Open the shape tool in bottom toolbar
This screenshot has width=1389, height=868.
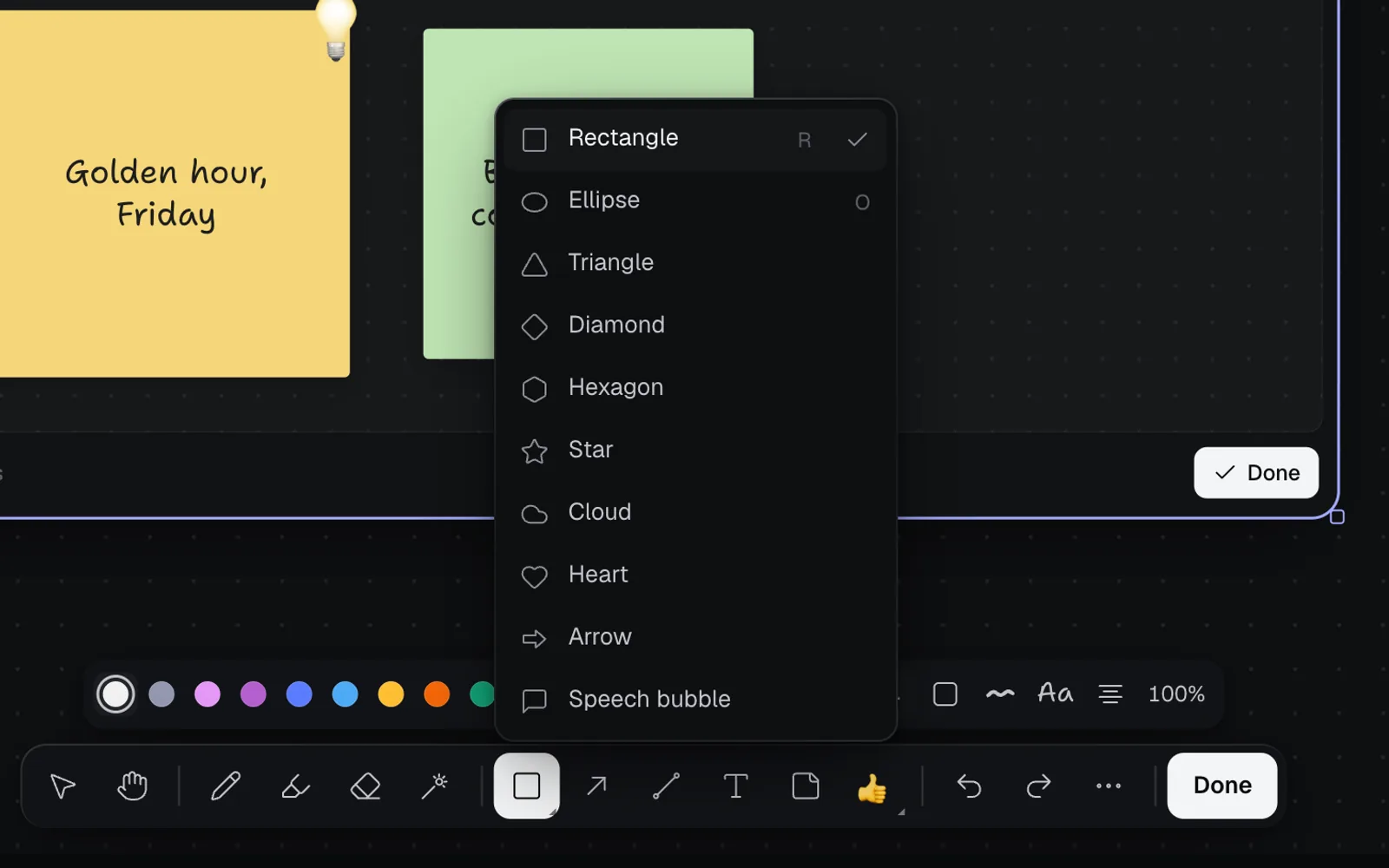pos(527,786)
